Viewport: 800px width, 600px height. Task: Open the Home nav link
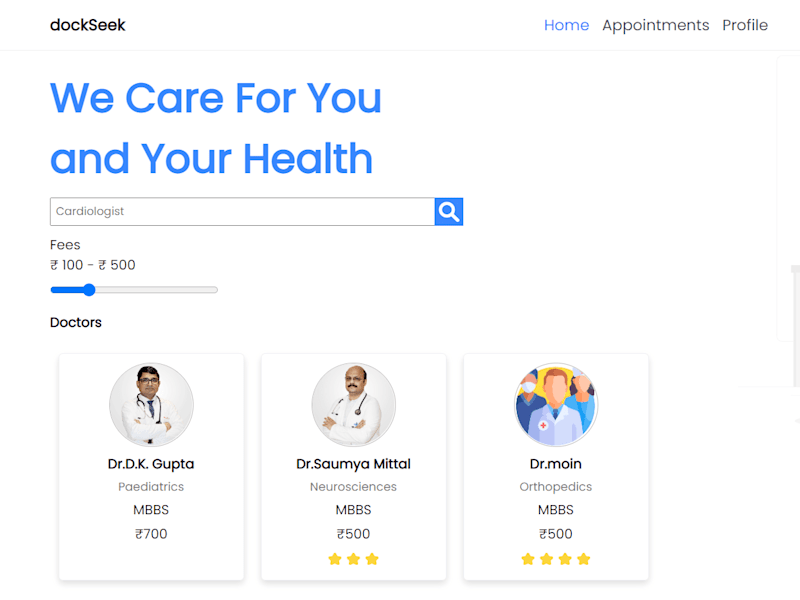click(x=566, y=25)
